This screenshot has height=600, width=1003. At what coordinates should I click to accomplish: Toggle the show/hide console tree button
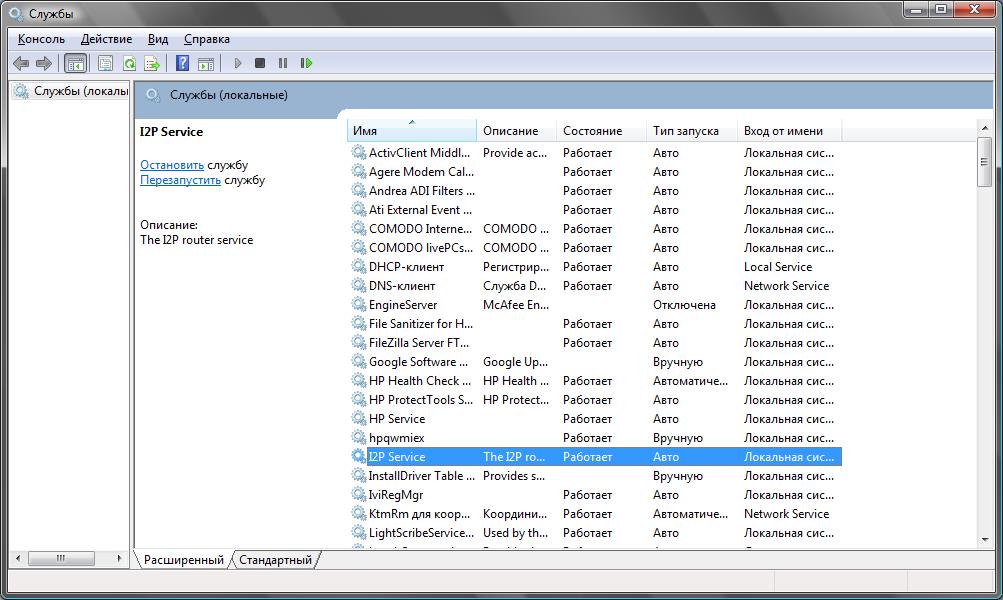75,63
